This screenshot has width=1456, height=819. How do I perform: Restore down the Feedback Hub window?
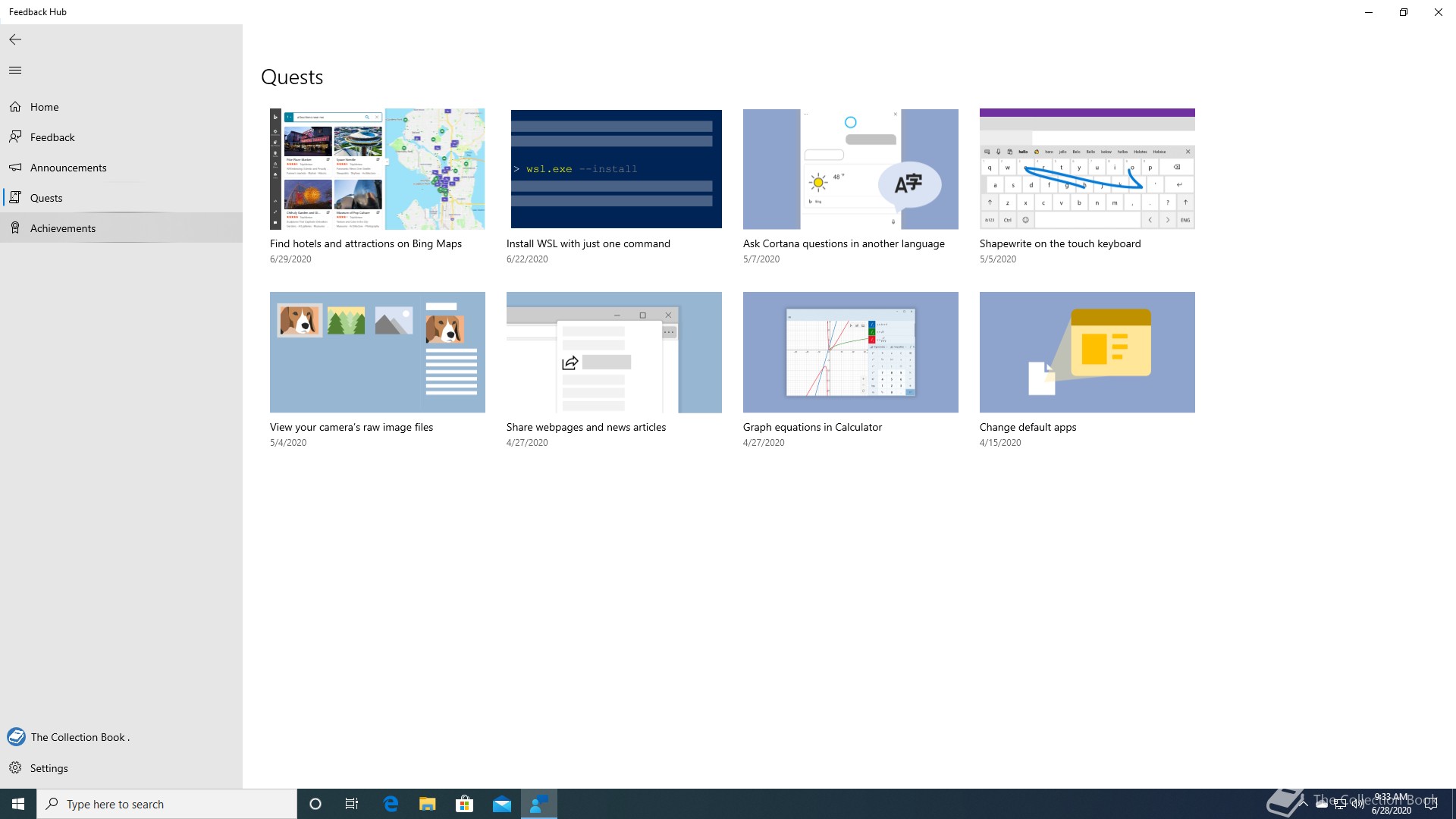click(1404, 12)
